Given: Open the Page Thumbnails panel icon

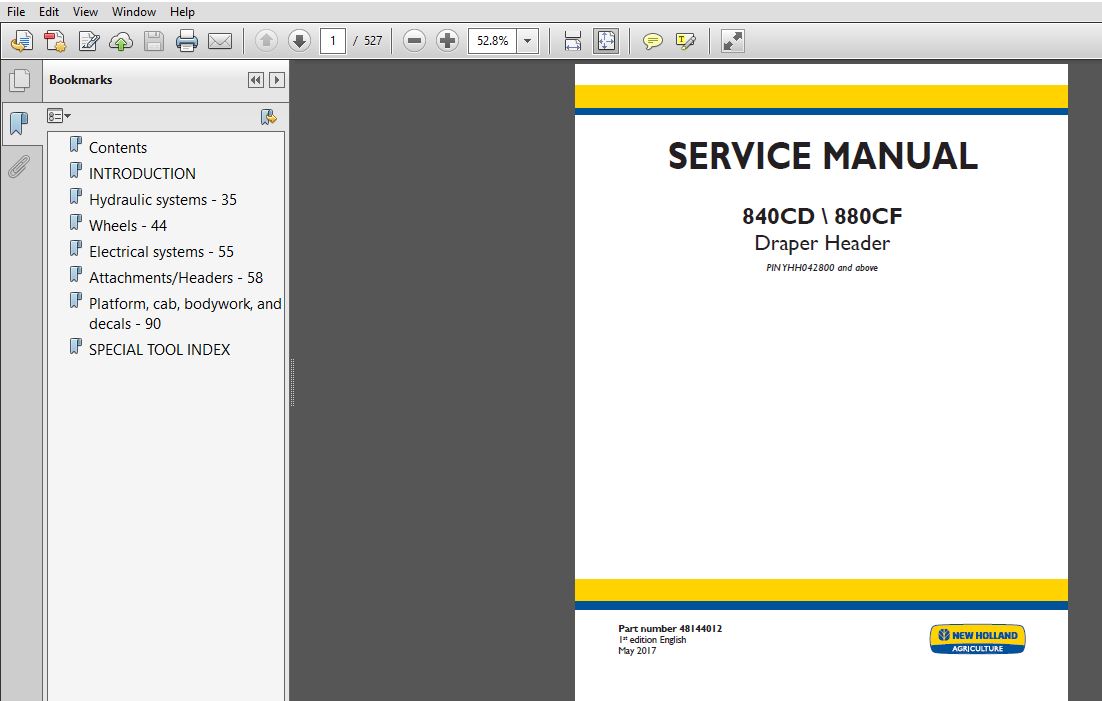Looking at the screenshot, I should click(x=20, y=80).
